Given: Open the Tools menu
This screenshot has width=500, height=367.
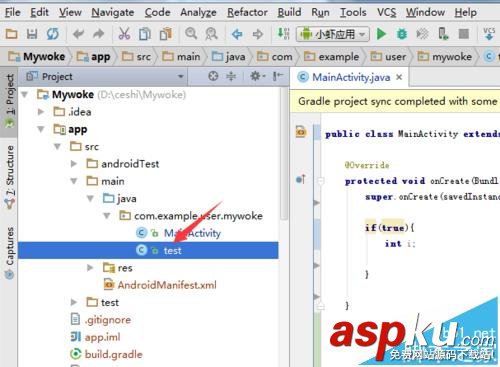Looking at the screenshot, I should 353,13.
